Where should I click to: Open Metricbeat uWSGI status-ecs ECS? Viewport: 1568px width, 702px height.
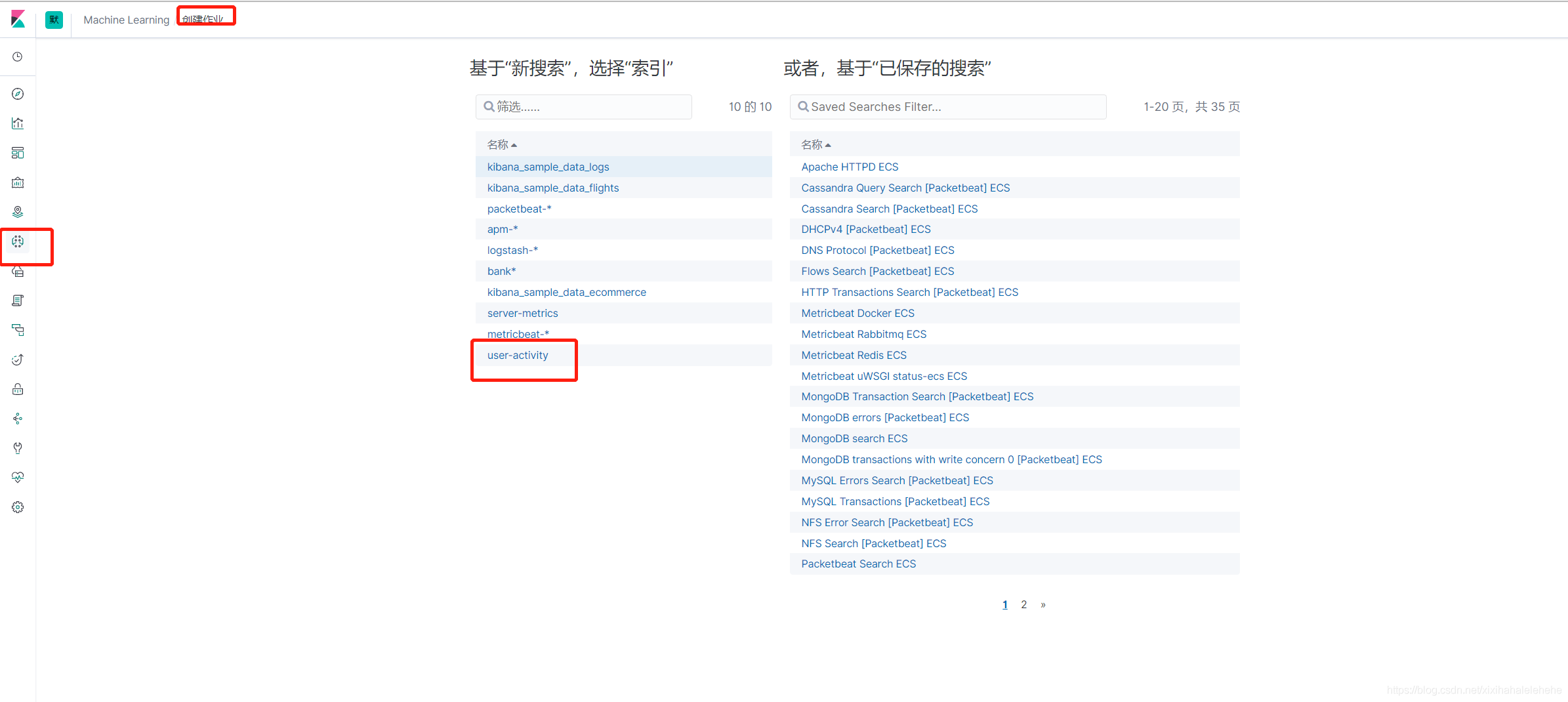pyautogui.click(x=884, y=376)
